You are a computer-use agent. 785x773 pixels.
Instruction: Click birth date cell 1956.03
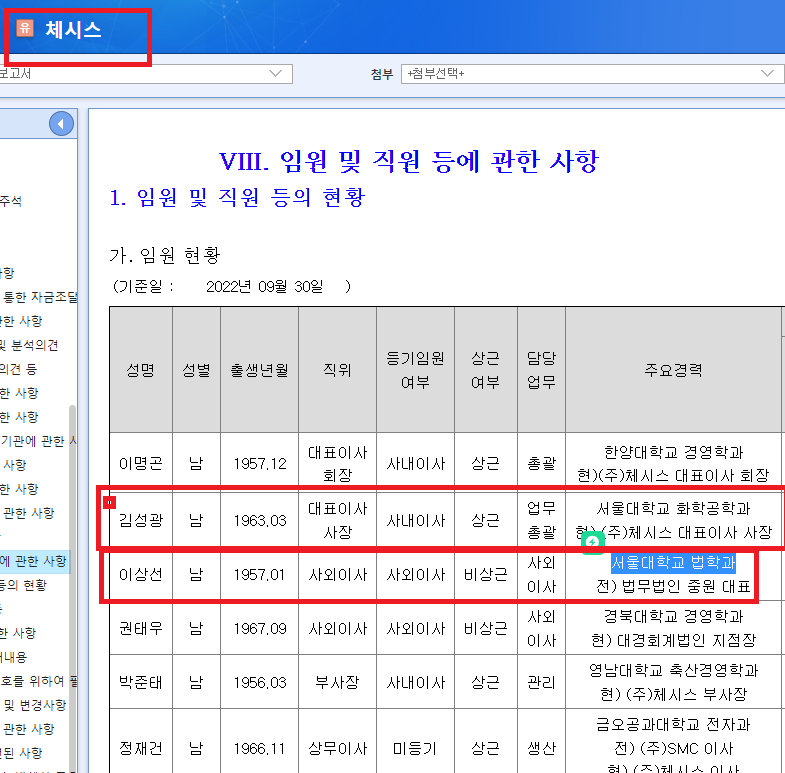coord(260,682)
